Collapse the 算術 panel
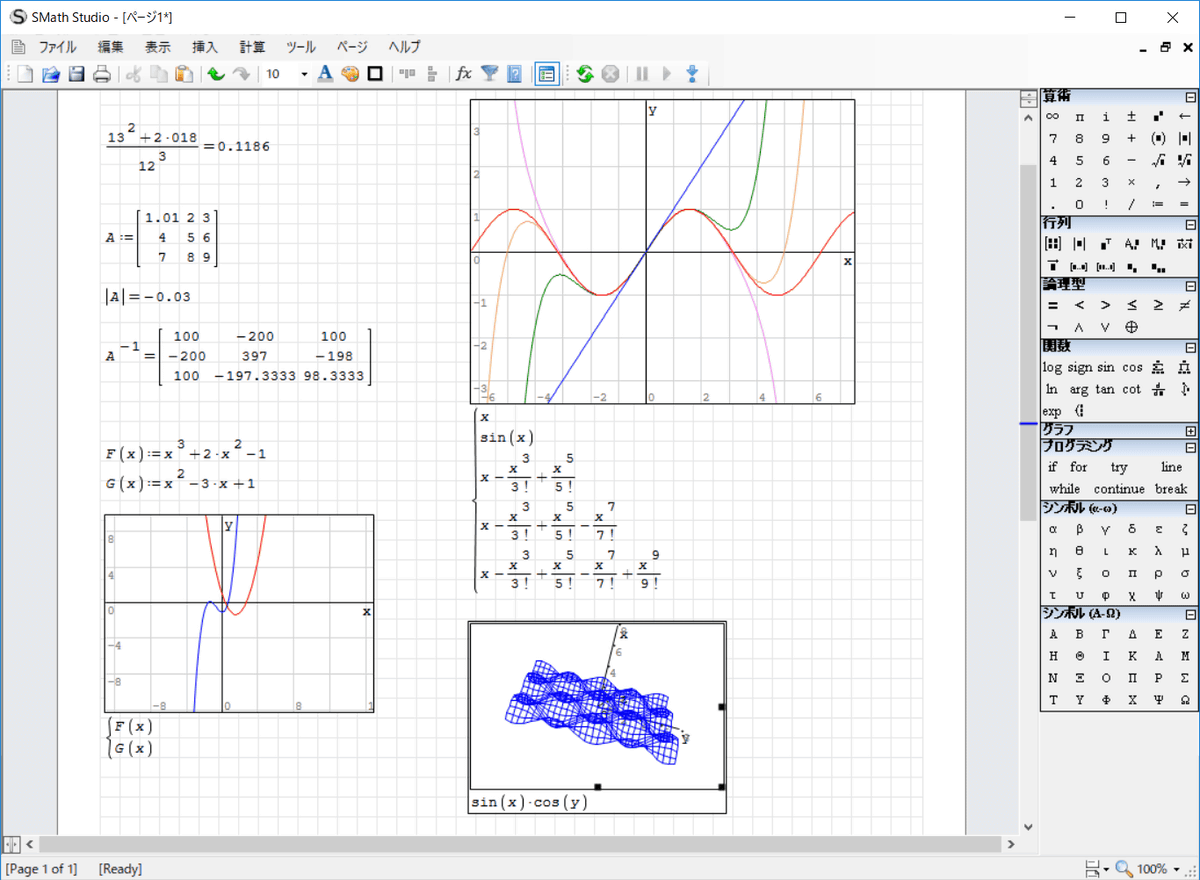The height and width of the screenshot is (880, 1200). click(1190, 97)
